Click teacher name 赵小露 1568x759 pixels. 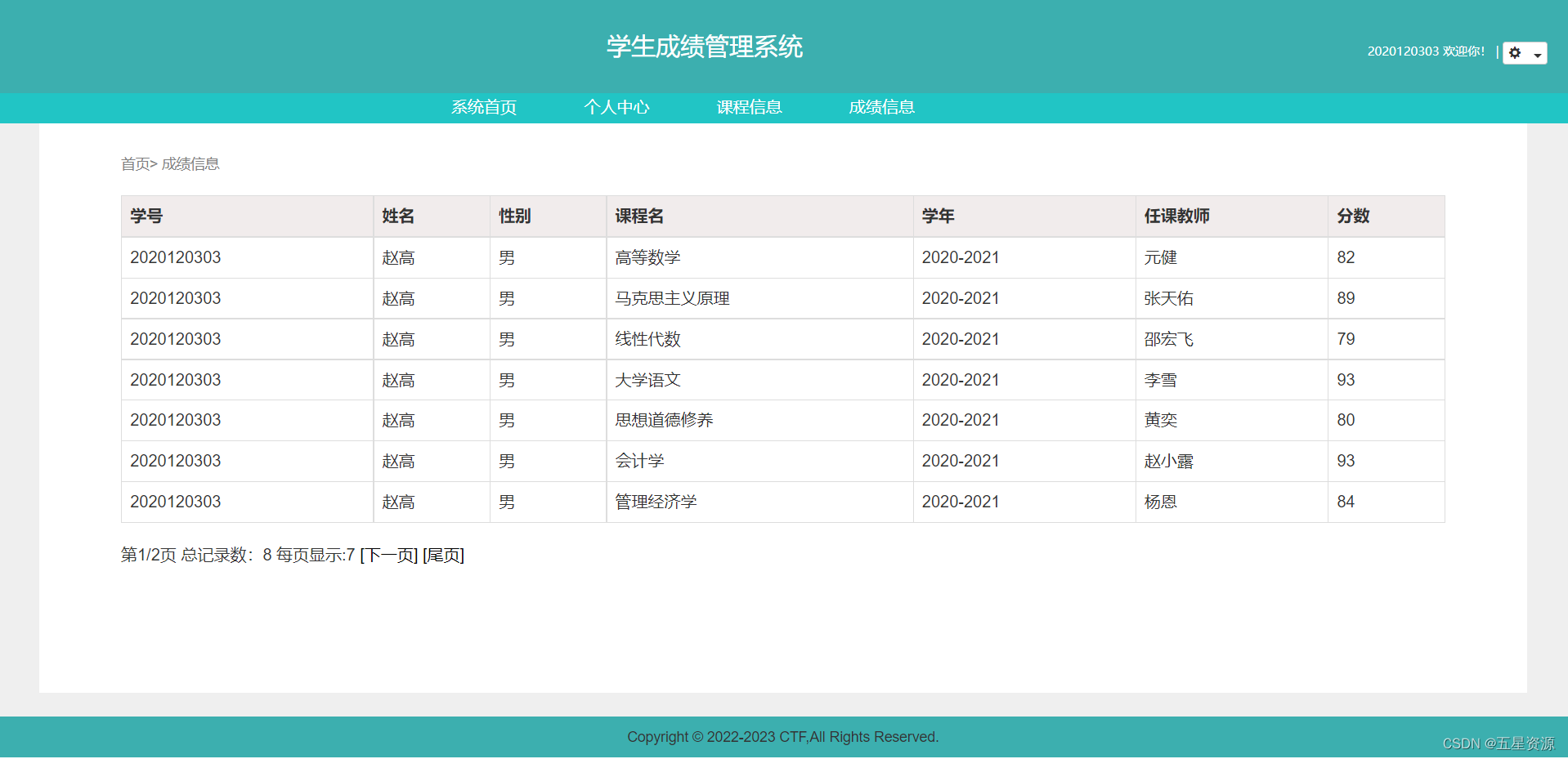click(x=1168, y=462)
